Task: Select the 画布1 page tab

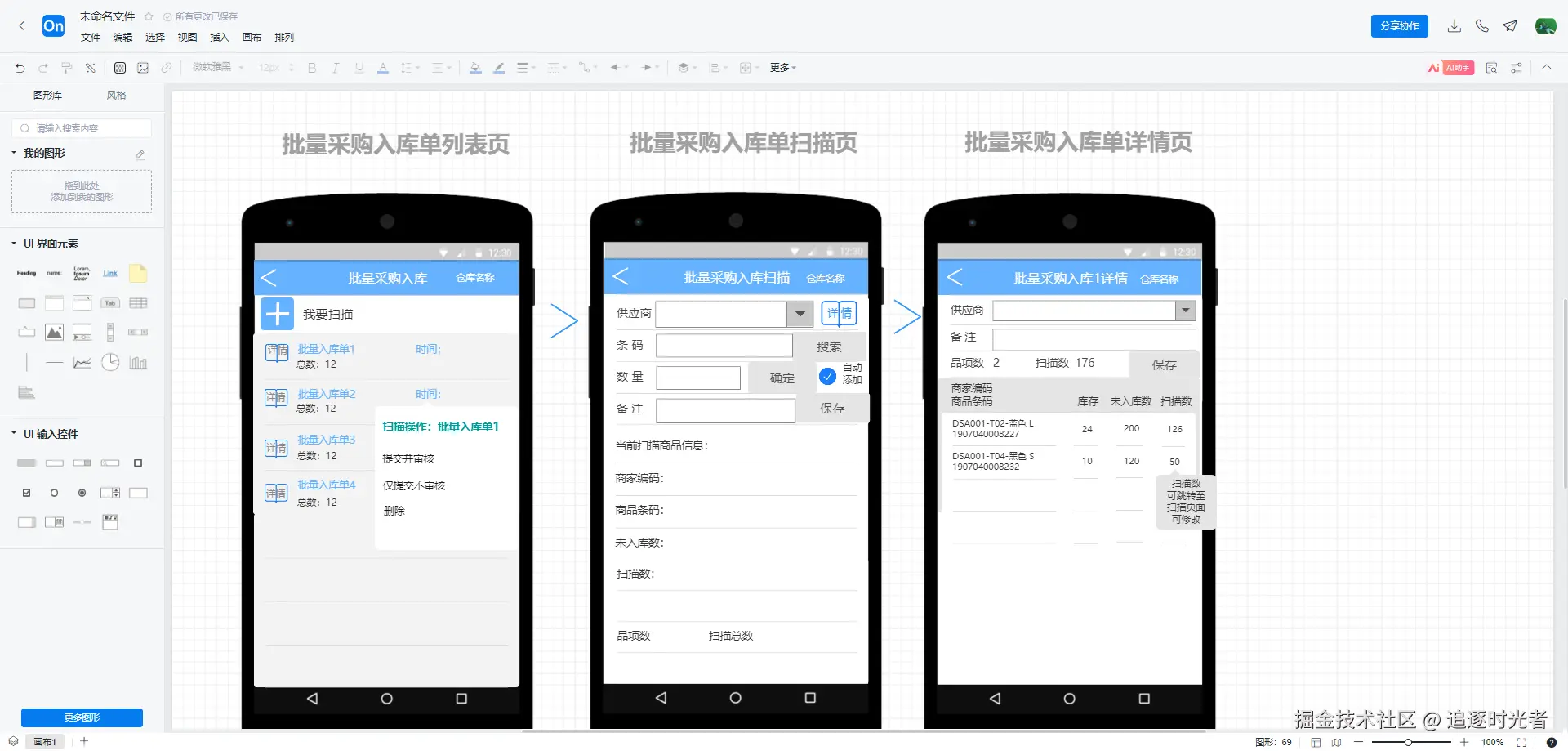Action: click(45, 742)
